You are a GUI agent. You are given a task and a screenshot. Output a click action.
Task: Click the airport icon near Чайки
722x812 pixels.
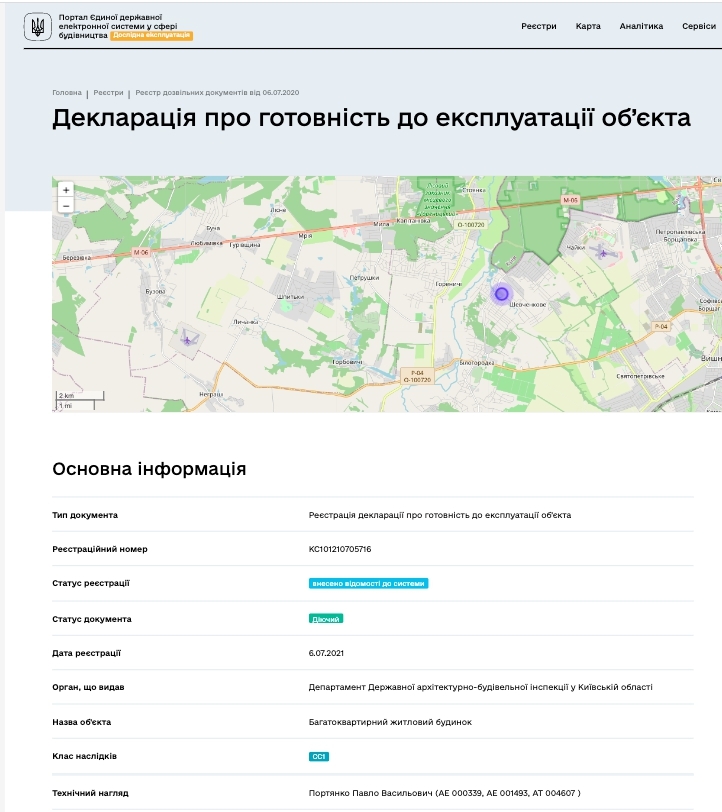[x=603, y=253]
